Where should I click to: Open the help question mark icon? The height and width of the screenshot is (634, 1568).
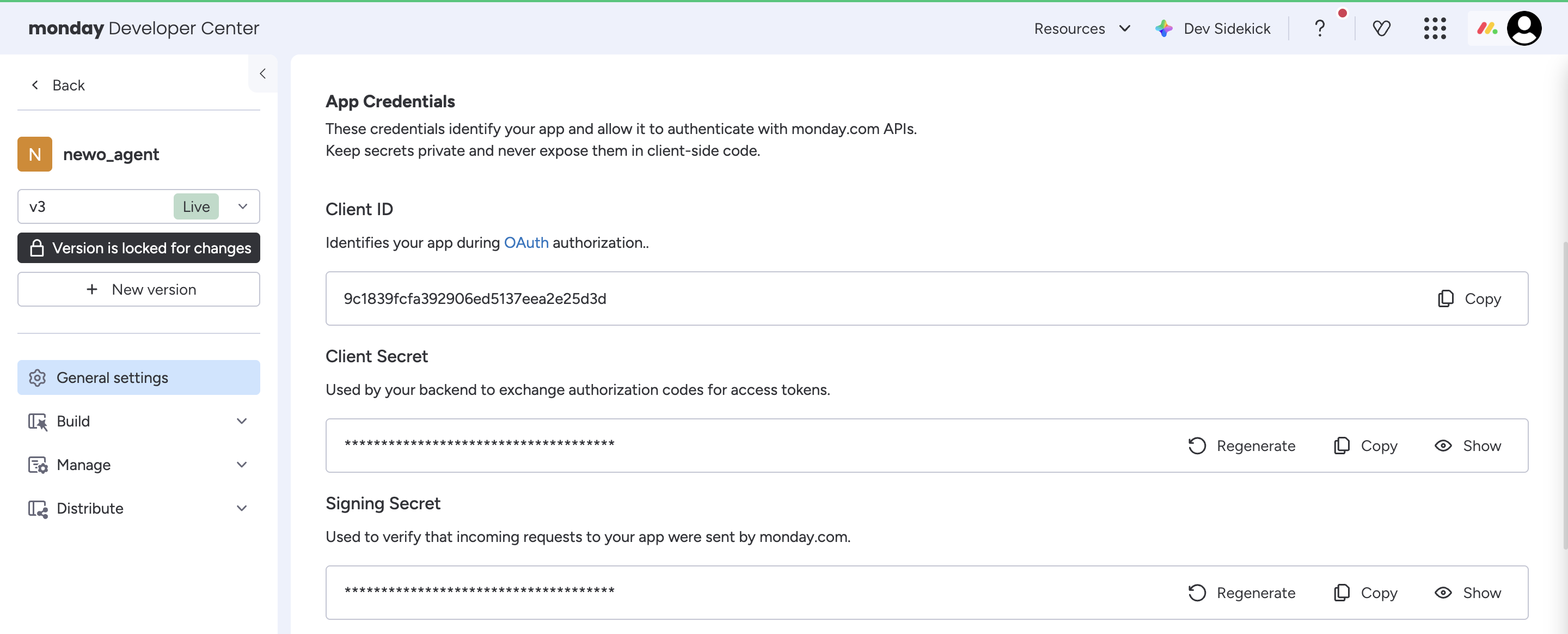[1319, 28]
